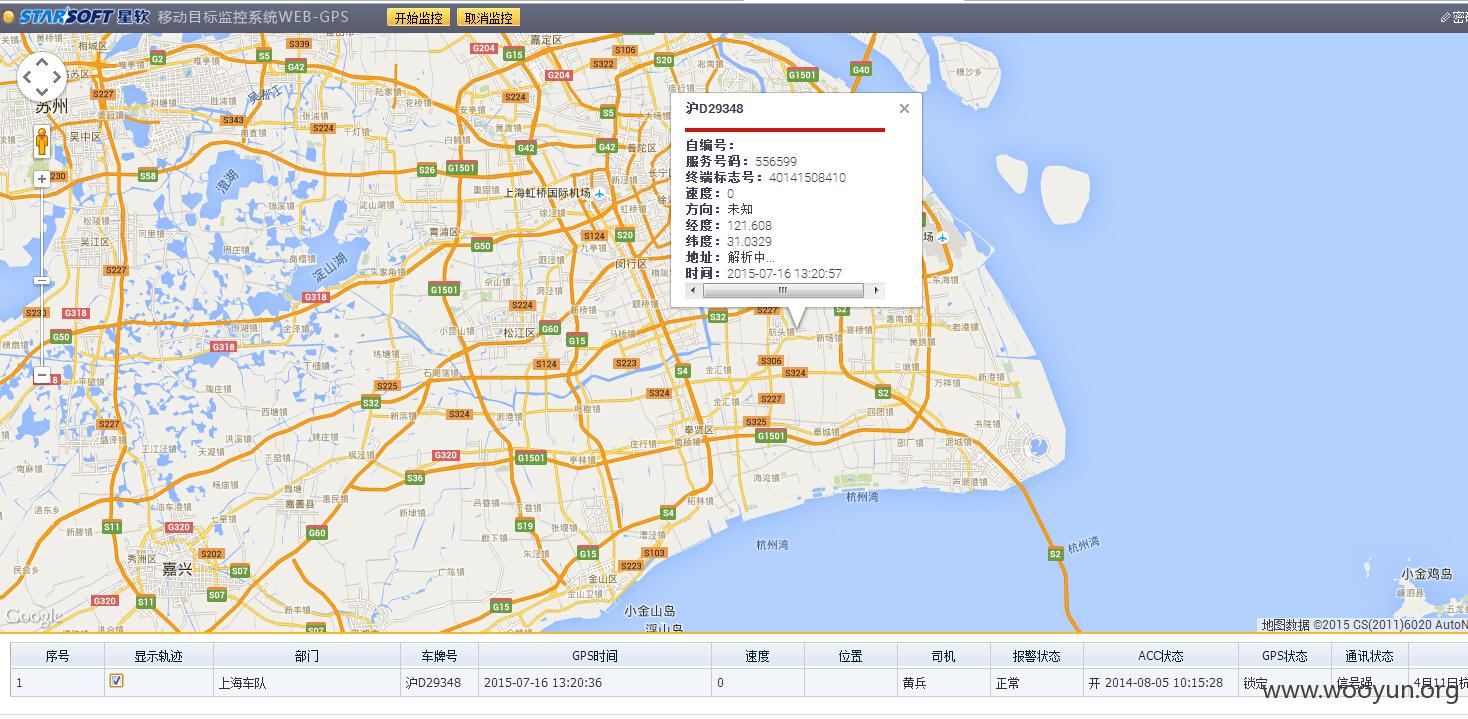Image resolution: width=1468 pixels, height=719 pixels.
Task: Click the 上海虹桥国际机场 airport marker on map
Action: click(599, 193)
